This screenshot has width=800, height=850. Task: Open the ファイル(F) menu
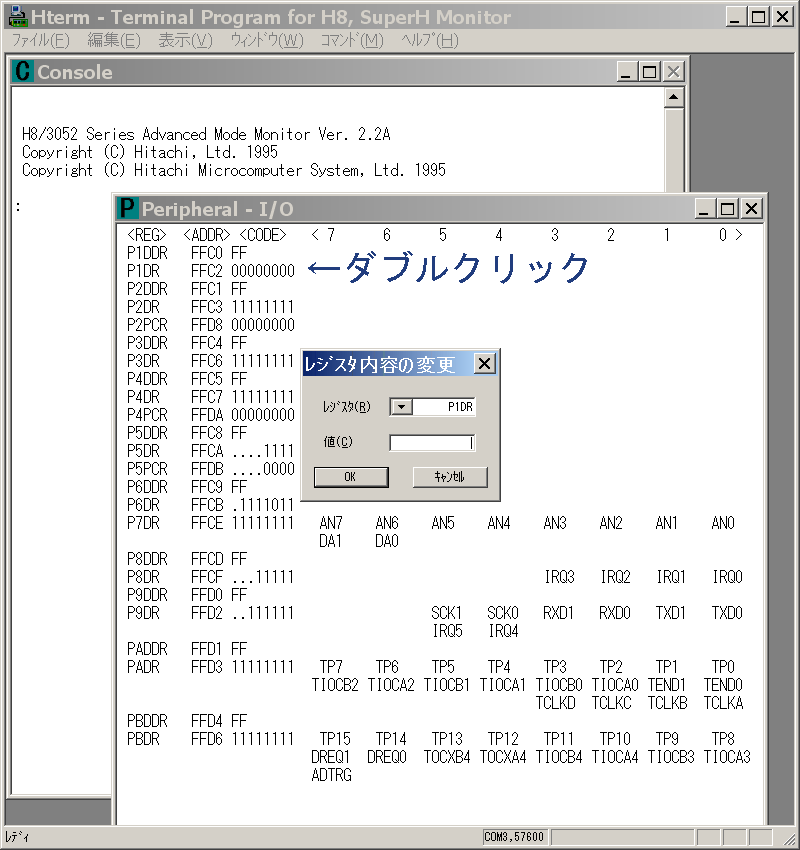tap(40, 40)
